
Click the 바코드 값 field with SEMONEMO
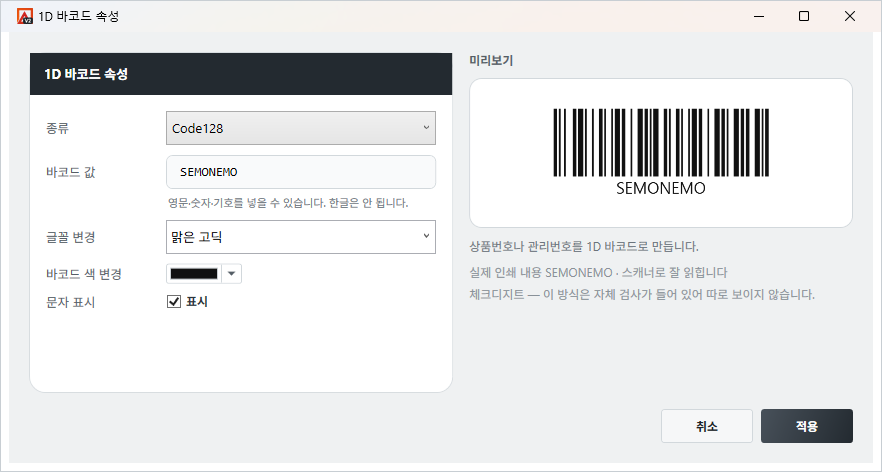(x=300, y=172)
